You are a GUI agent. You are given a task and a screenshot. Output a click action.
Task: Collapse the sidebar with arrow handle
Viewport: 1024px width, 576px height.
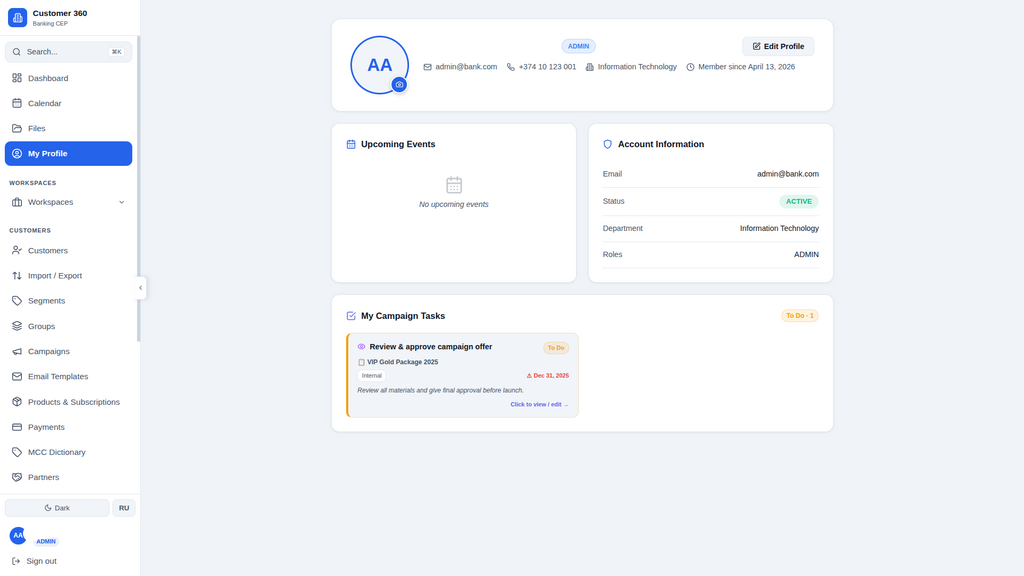(140, 288)
